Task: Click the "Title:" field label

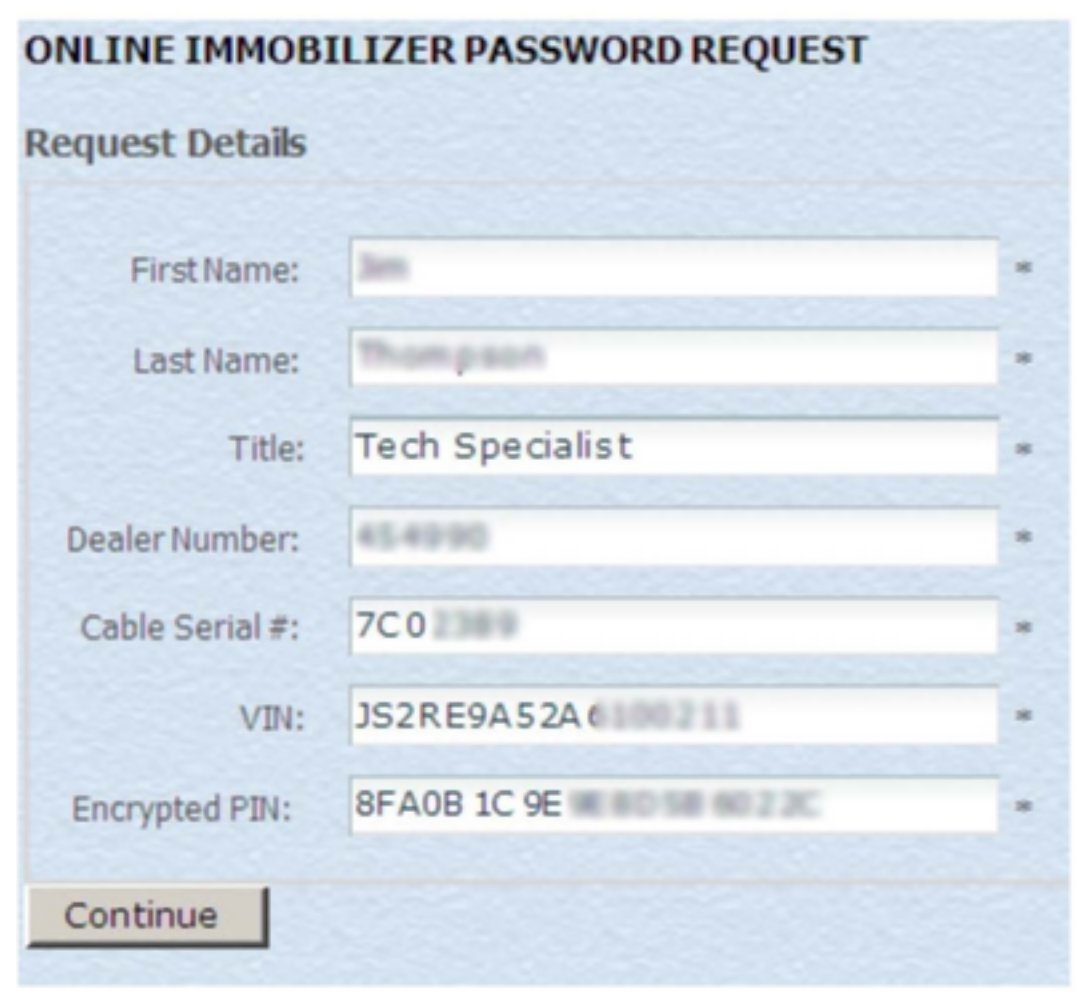Action: point(266,450)
